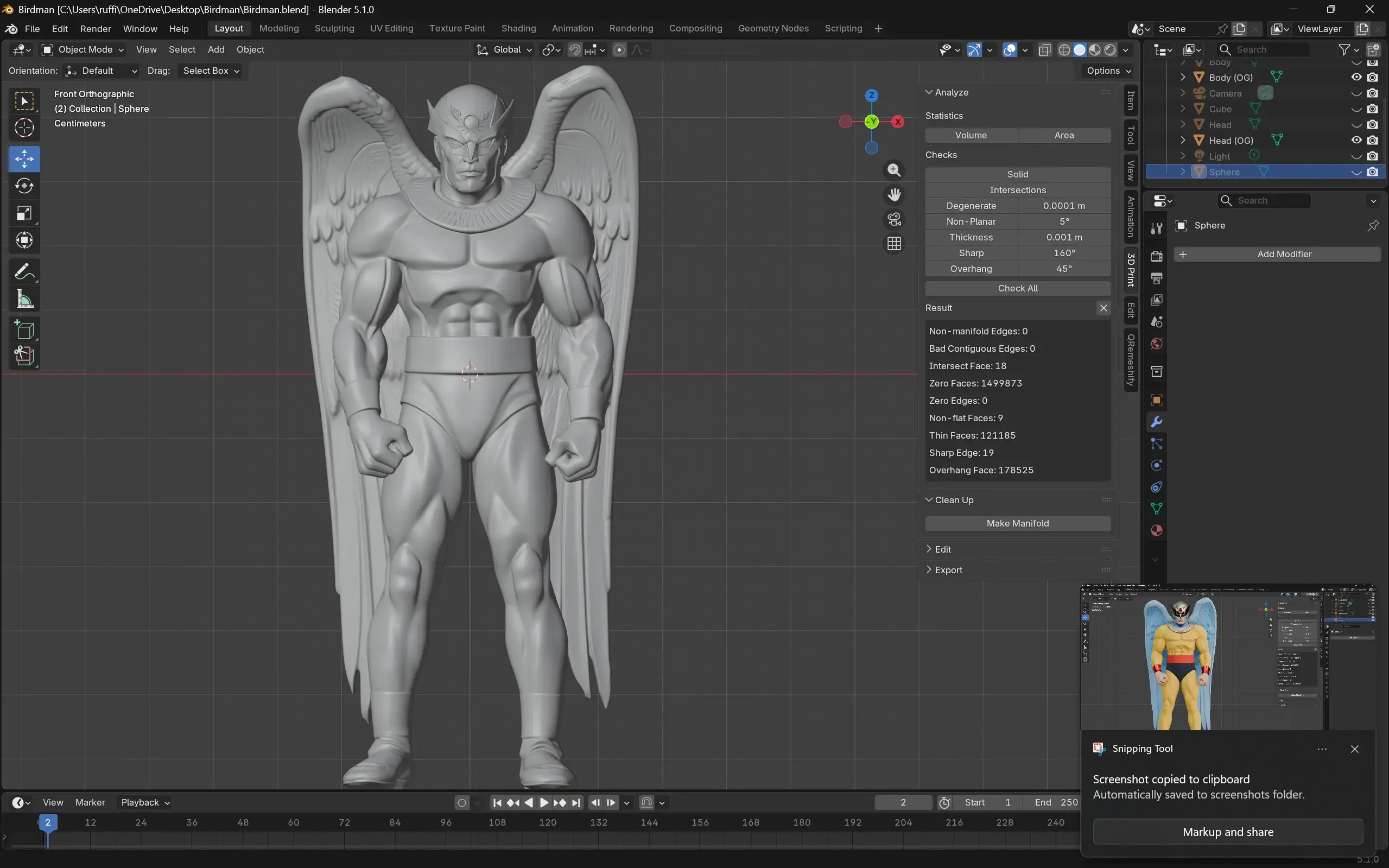The width and height of the screenshot is (1389, 868).
Task: Click the Check All button
Action: [1018, 288]
